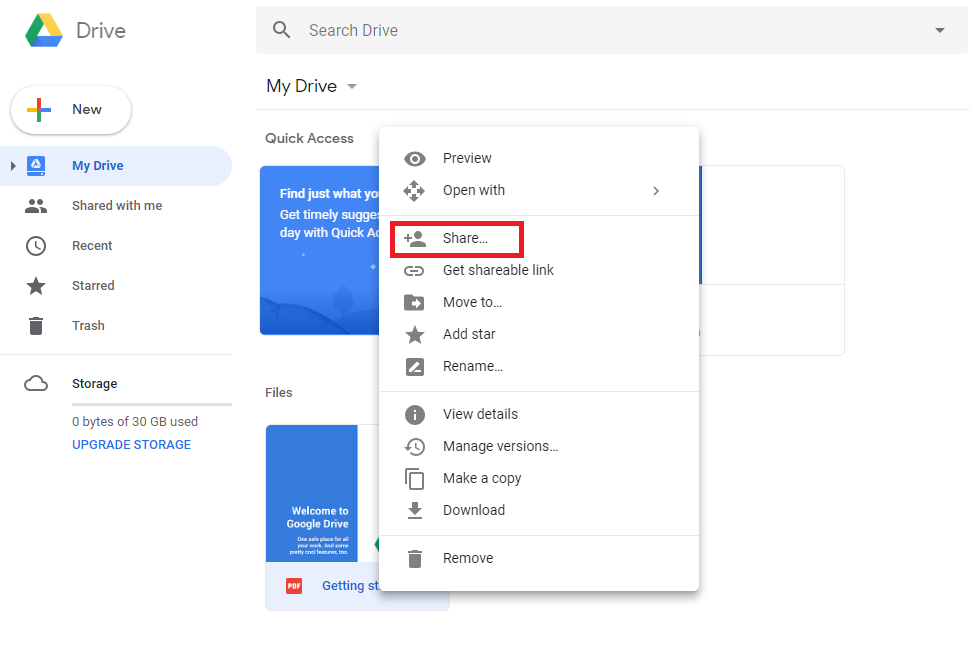Click the Move to folder icon
The width and height of the screenshot is (970, 653).
pyautogui.click(x=414, y=303)
